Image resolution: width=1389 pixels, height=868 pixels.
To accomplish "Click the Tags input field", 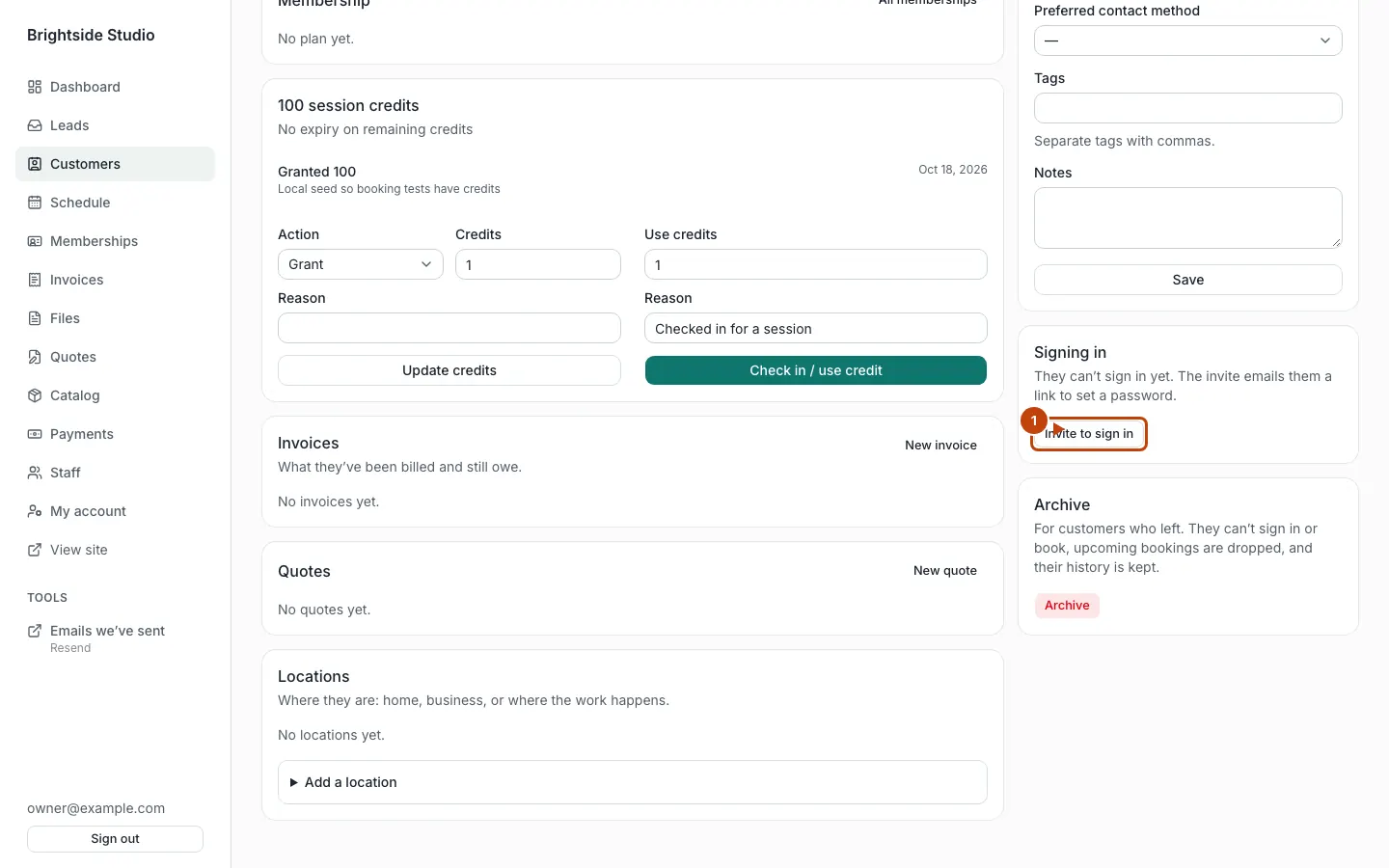I will tap(1188, 108).
